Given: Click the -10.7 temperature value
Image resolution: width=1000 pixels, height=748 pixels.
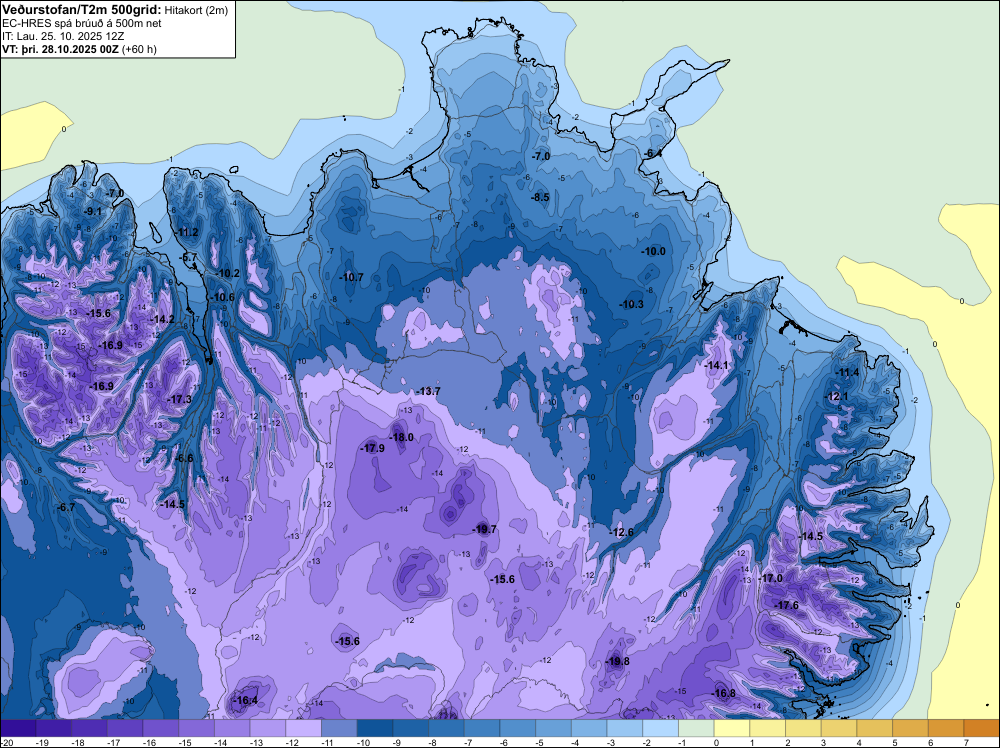Looking at the screenshot, I should (351, 277).
